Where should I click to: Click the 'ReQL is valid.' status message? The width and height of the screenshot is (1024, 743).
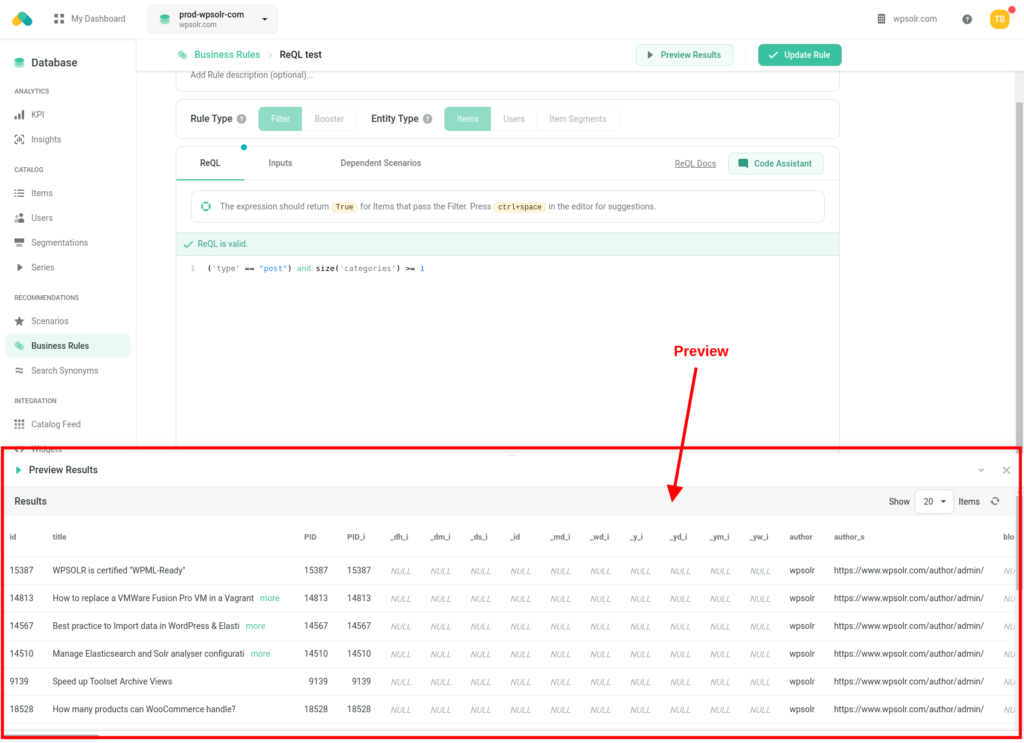tap(222, 244)
